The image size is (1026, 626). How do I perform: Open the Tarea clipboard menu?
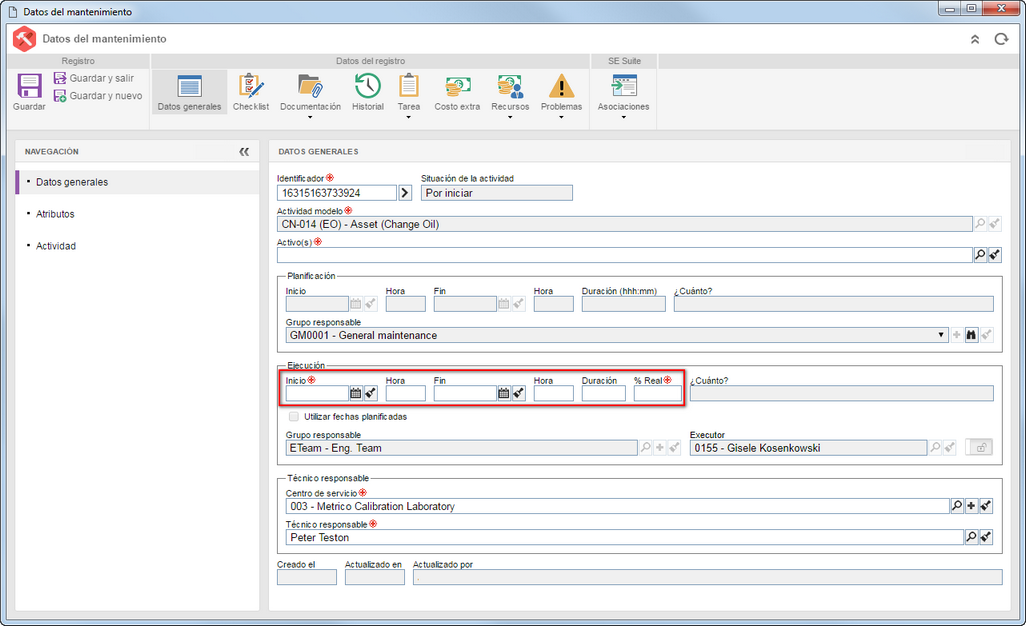[408, 95]
